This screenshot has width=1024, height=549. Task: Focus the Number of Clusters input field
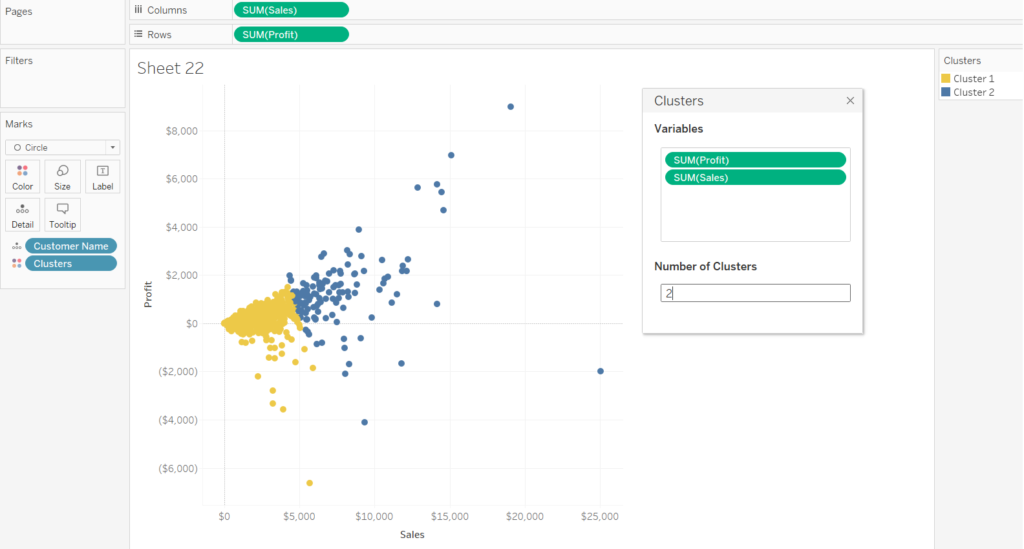pos(755,293)
